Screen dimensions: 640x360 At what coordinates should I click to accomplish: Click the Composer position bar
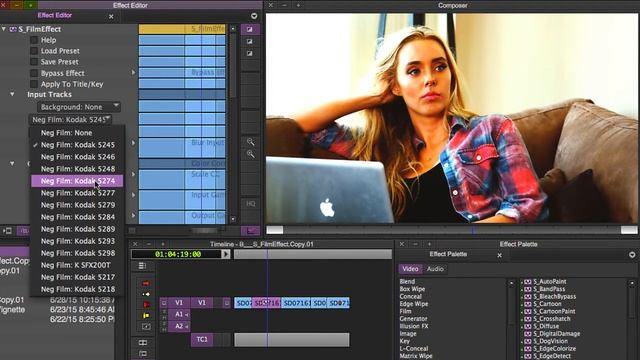click(x=451, y=230)
